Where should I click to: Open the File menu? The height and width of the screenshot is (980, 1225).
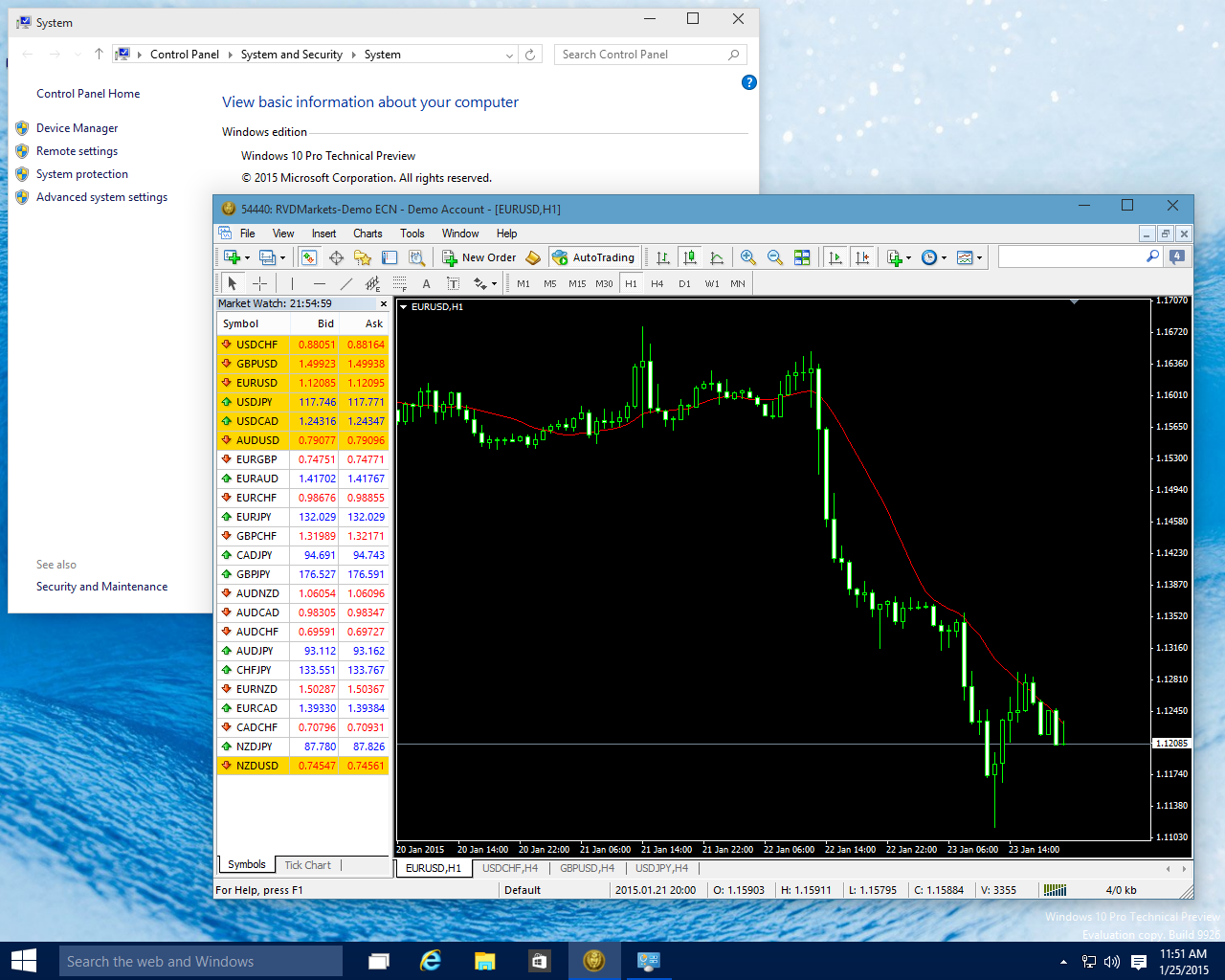[x=247, y=234]
